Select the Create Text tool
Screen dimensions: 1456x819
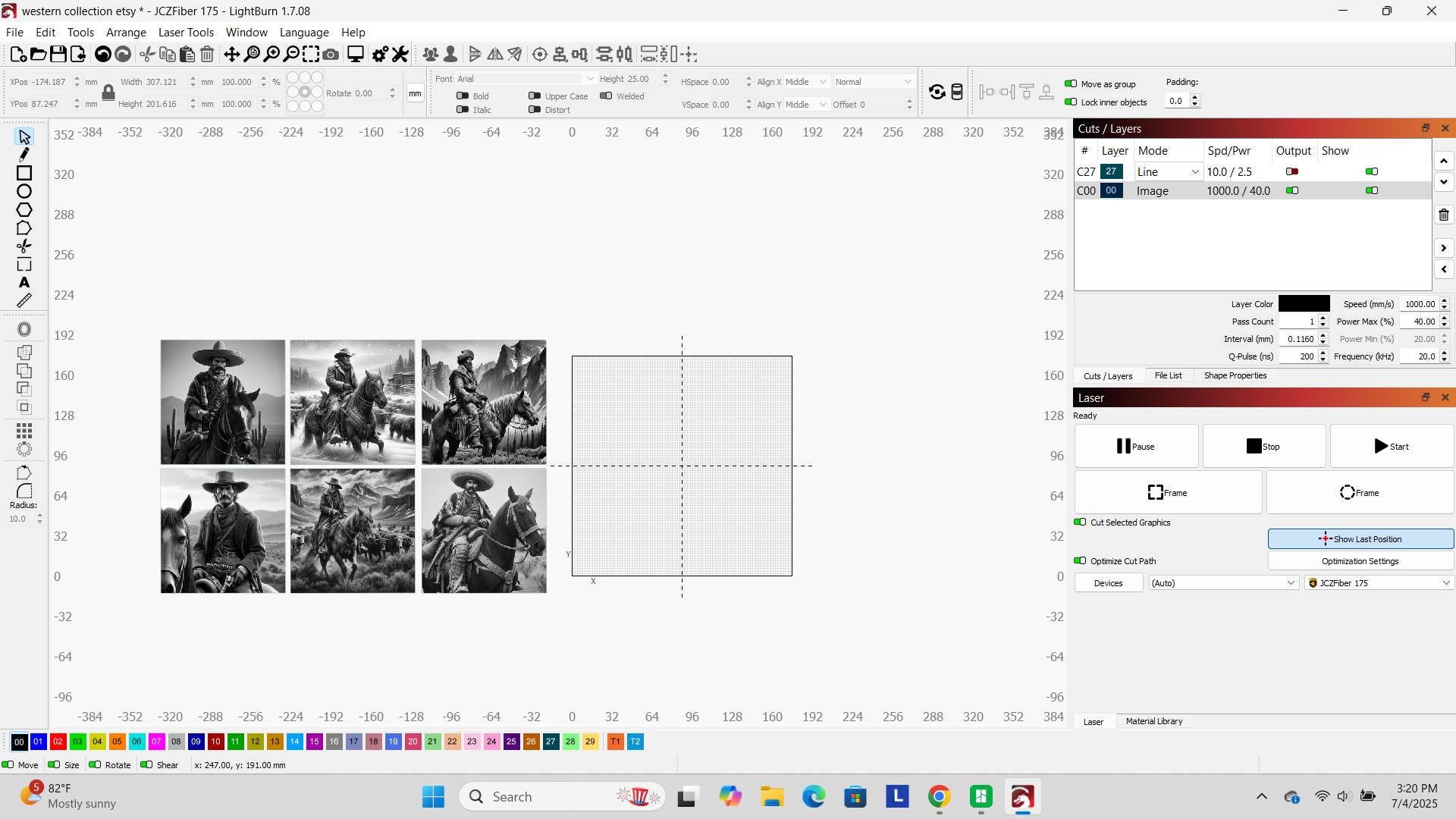(24, 282)
